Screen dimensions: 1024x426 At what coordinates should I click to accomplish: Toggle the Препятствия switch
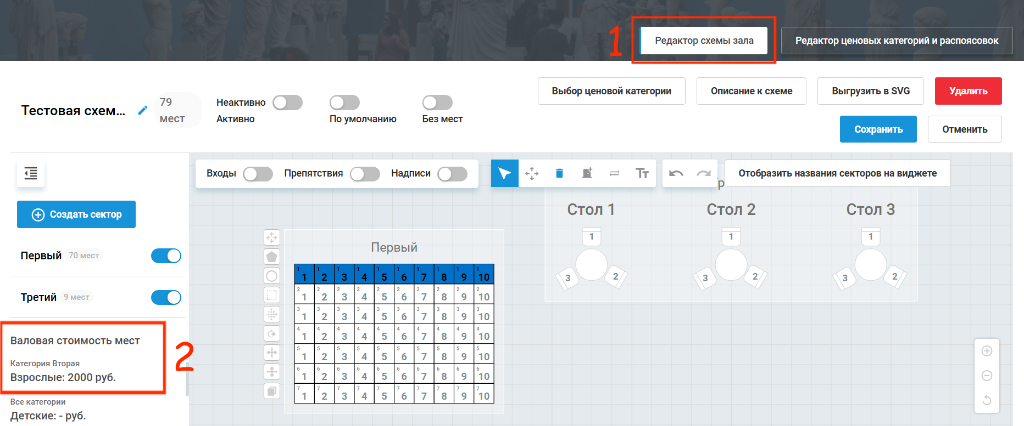(x=364, y=174)
